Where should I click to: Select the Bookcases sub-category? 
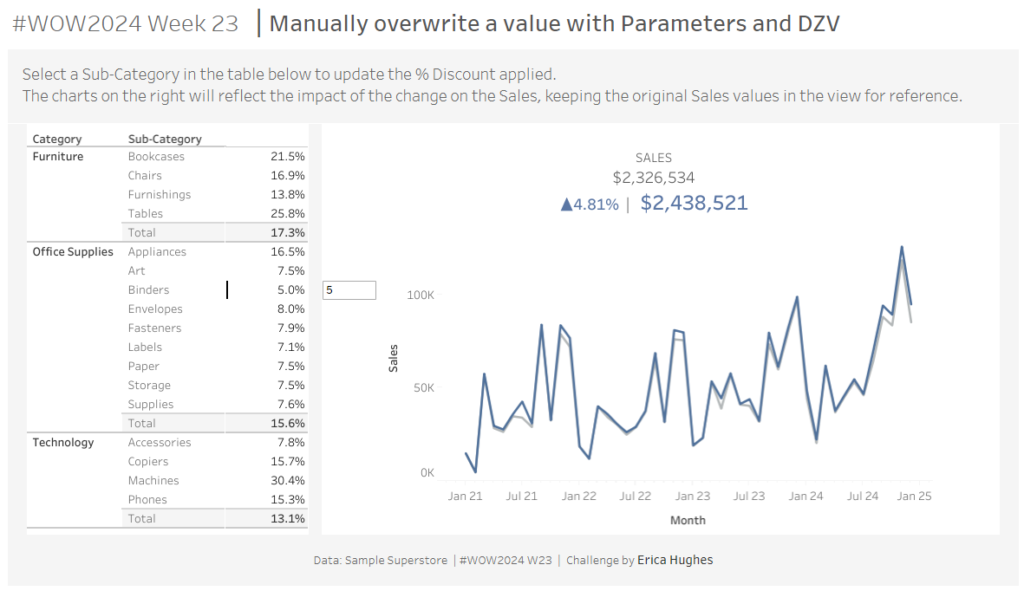(x=156, y=157)
